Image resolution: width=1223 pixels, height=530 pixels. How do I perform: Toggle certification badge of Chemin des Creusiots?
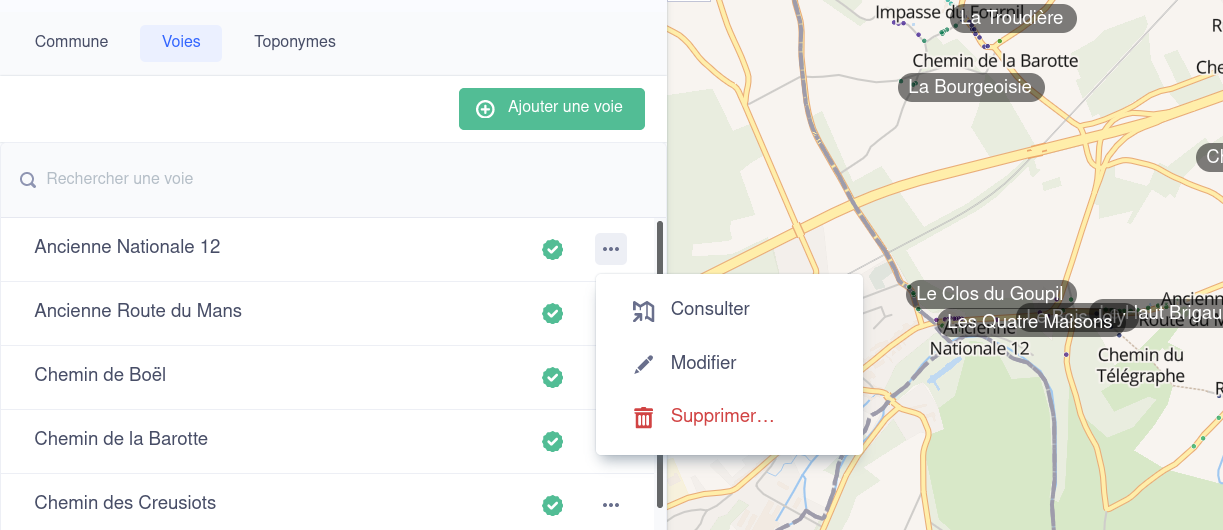[552, 505]
